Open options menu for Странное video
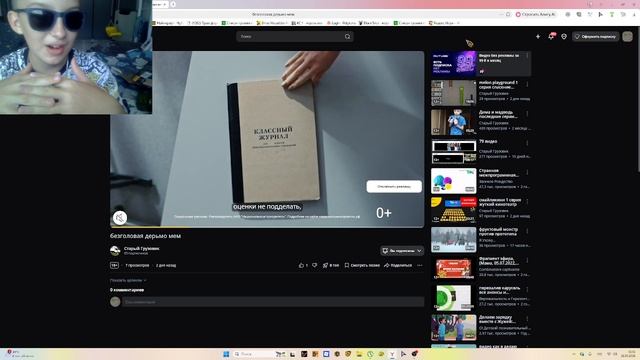The height and width of the screenshot is (360, 640). click(527, 173)
